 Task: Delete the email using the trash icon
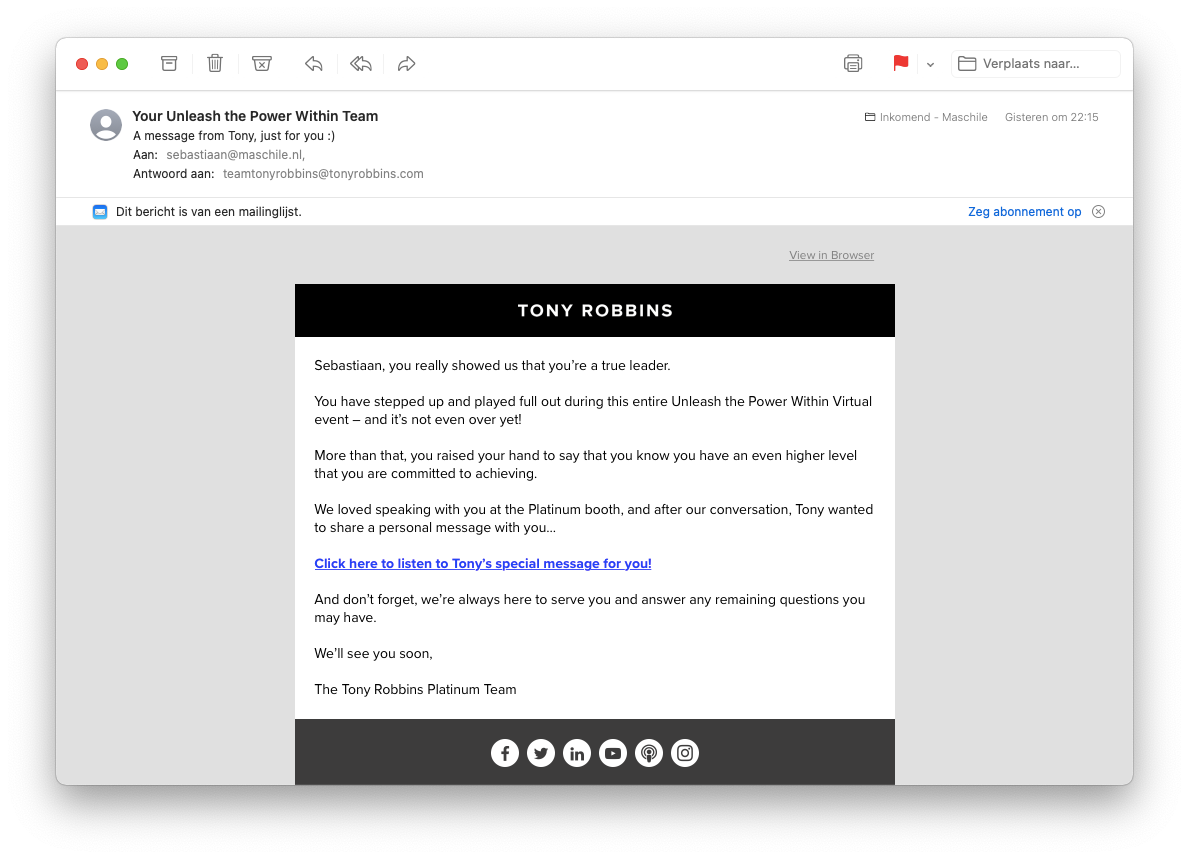coord(215,64)
